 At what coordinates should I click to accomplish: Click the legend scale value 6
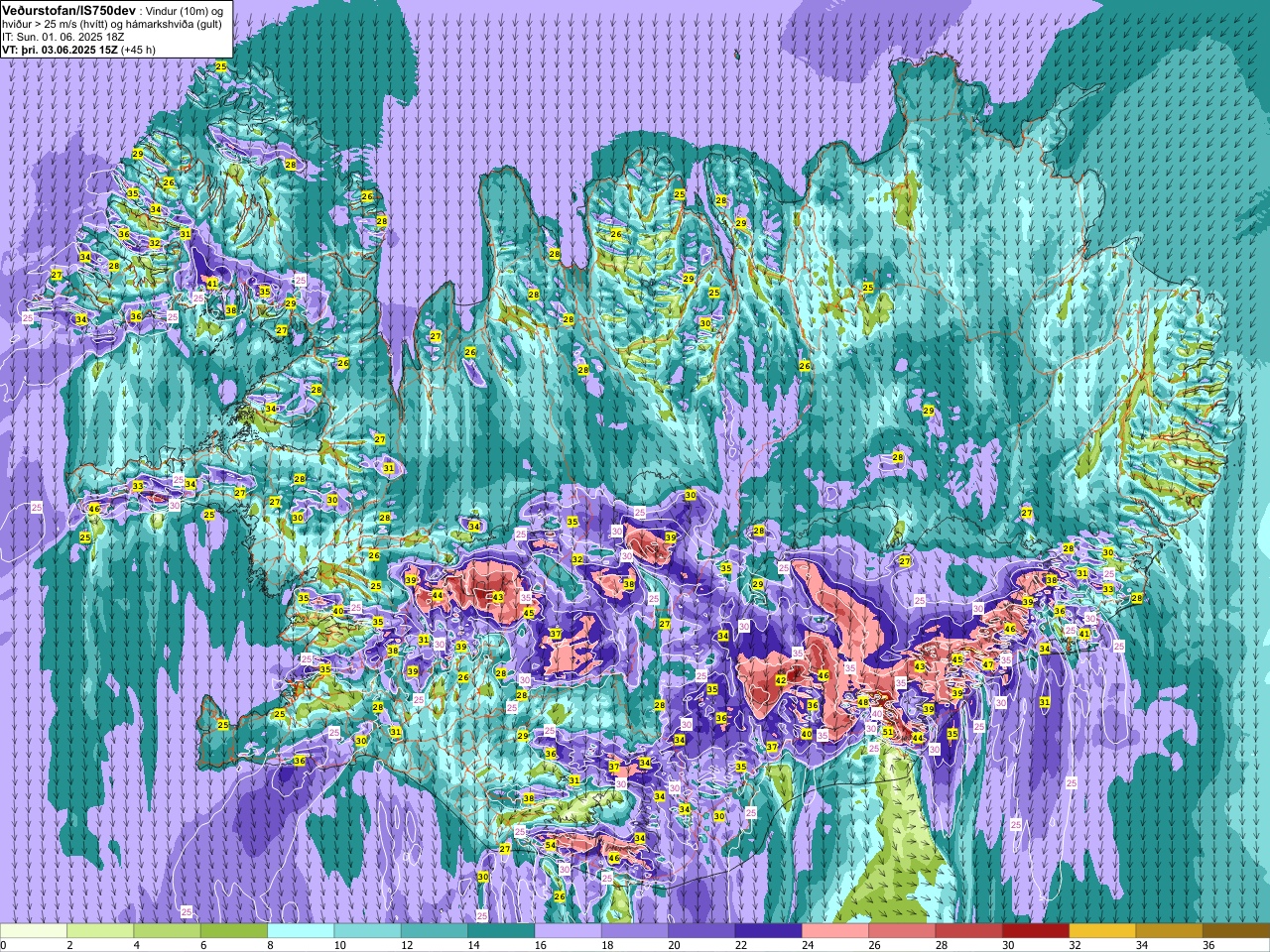202,945
